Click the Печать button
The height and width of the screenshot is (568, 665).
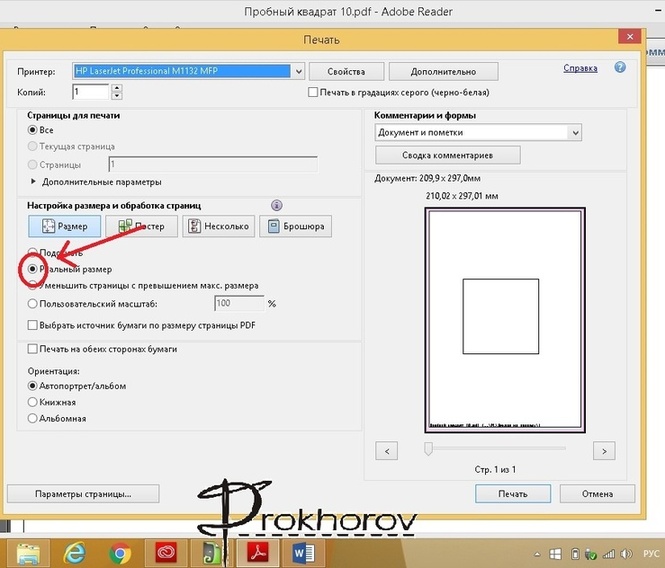513,494
